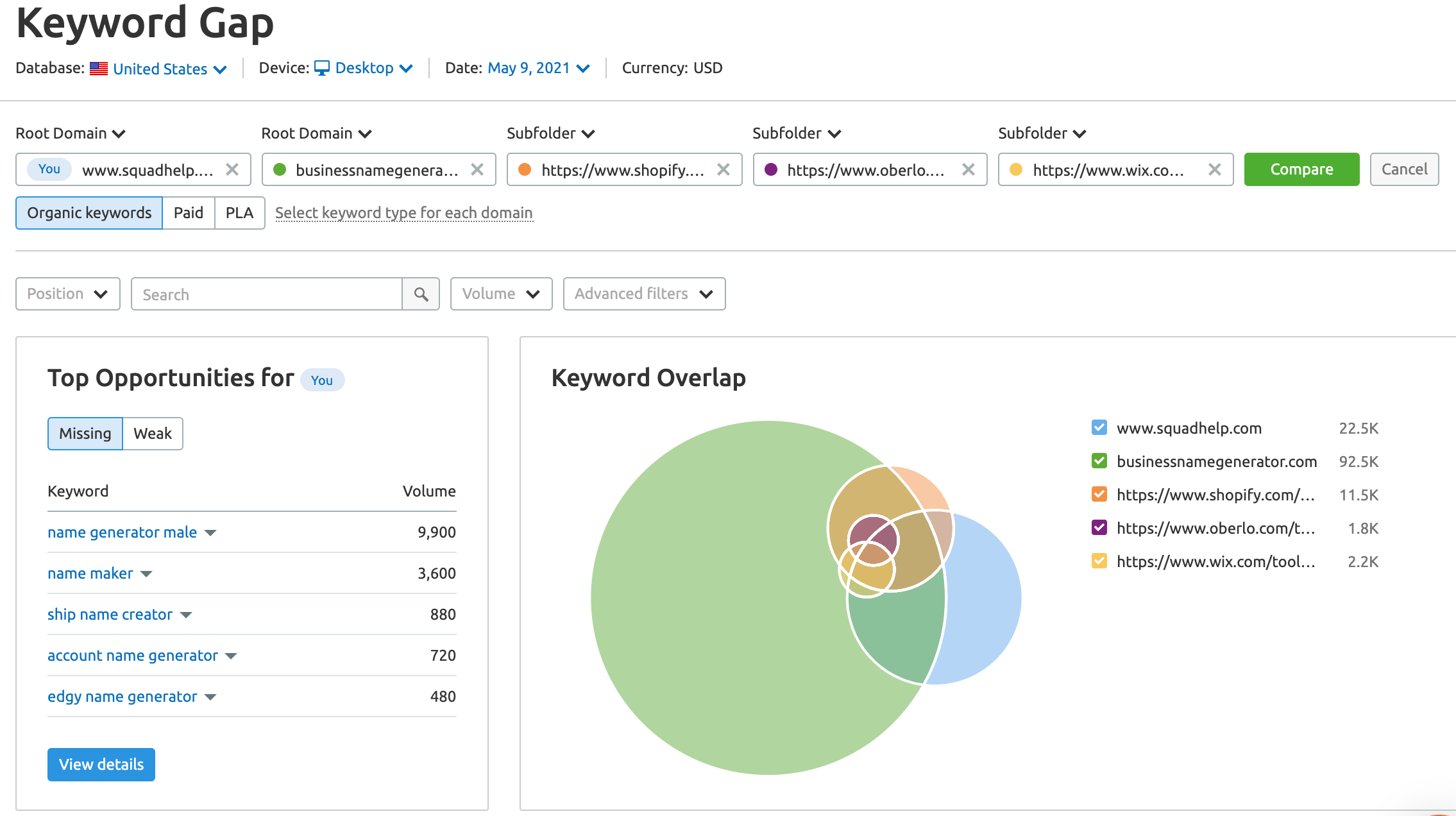
Task: Click the yellow dot beside the wix field
Action: [1016, 169]
